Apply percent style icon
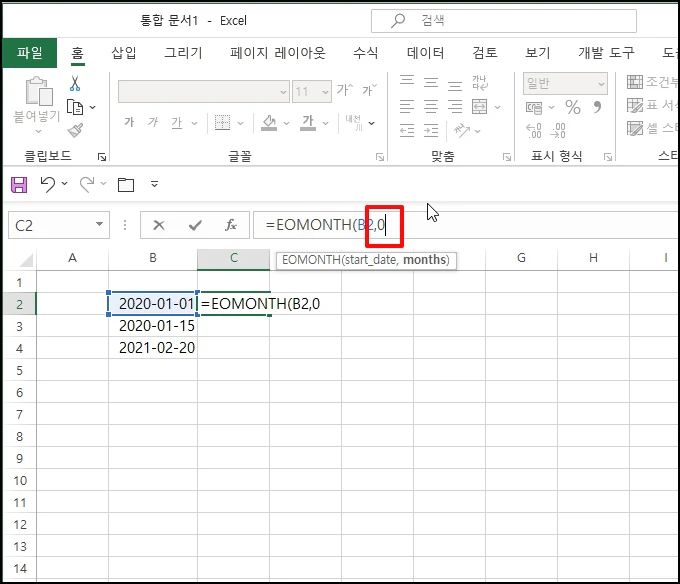This screenshot has height=584, width=680. tap(573, 107)
